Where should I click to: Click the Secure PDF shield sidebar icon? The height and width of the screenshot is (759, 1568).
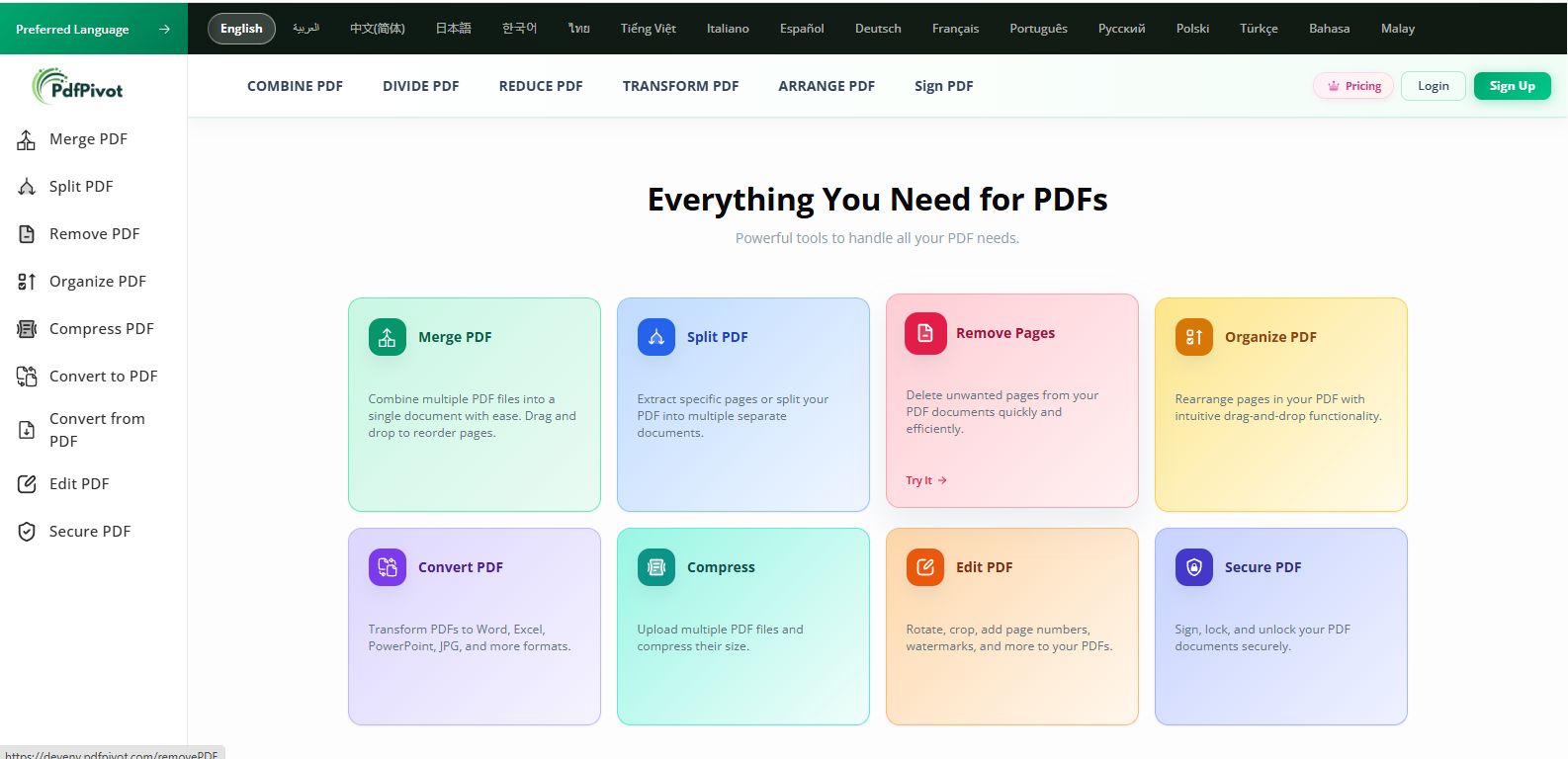click(x=27, y=532)
